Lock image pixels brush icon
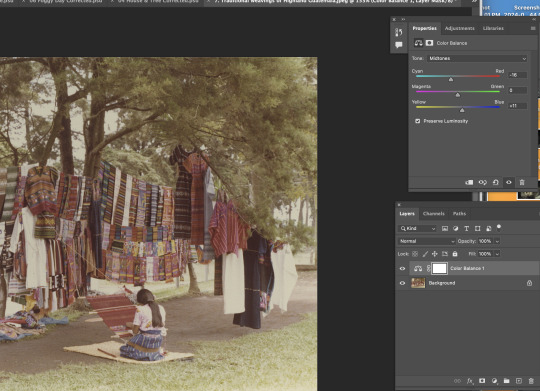This screenshot has height=391, width=540. click(x=425, y=254)
